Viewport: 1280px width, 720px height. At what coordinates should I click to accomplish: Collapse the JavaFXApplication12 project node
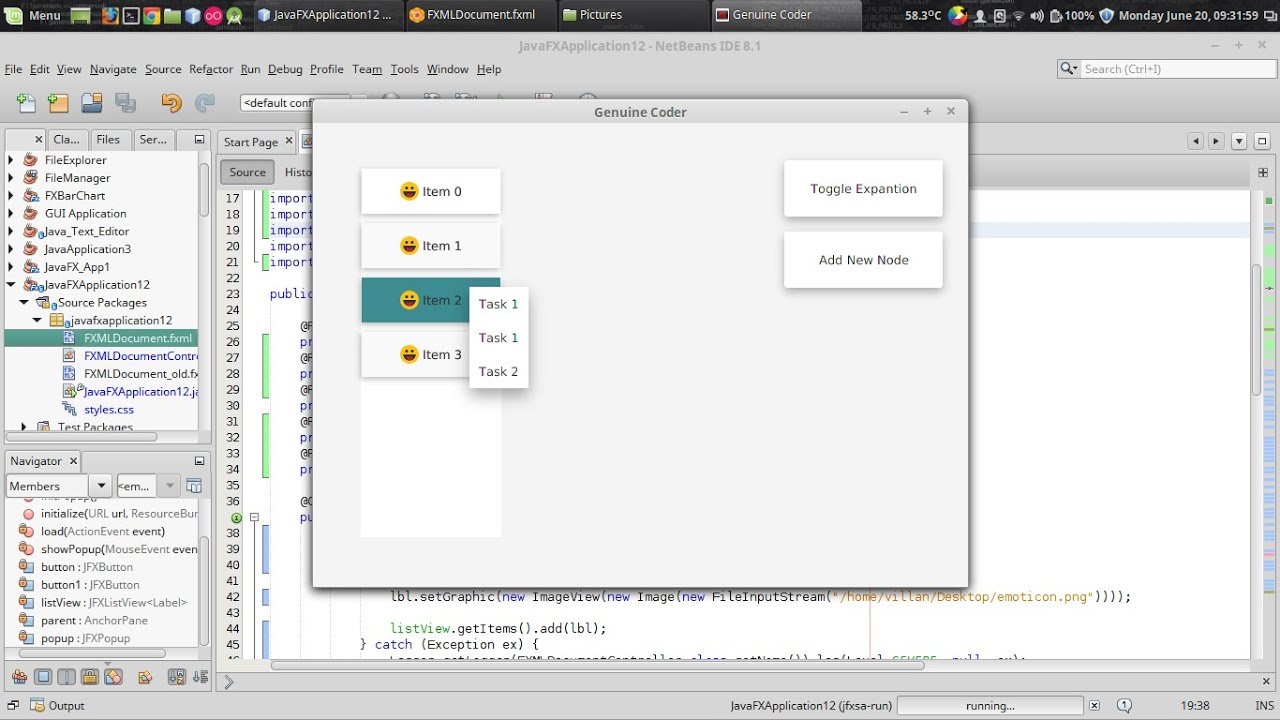(11, 285)
